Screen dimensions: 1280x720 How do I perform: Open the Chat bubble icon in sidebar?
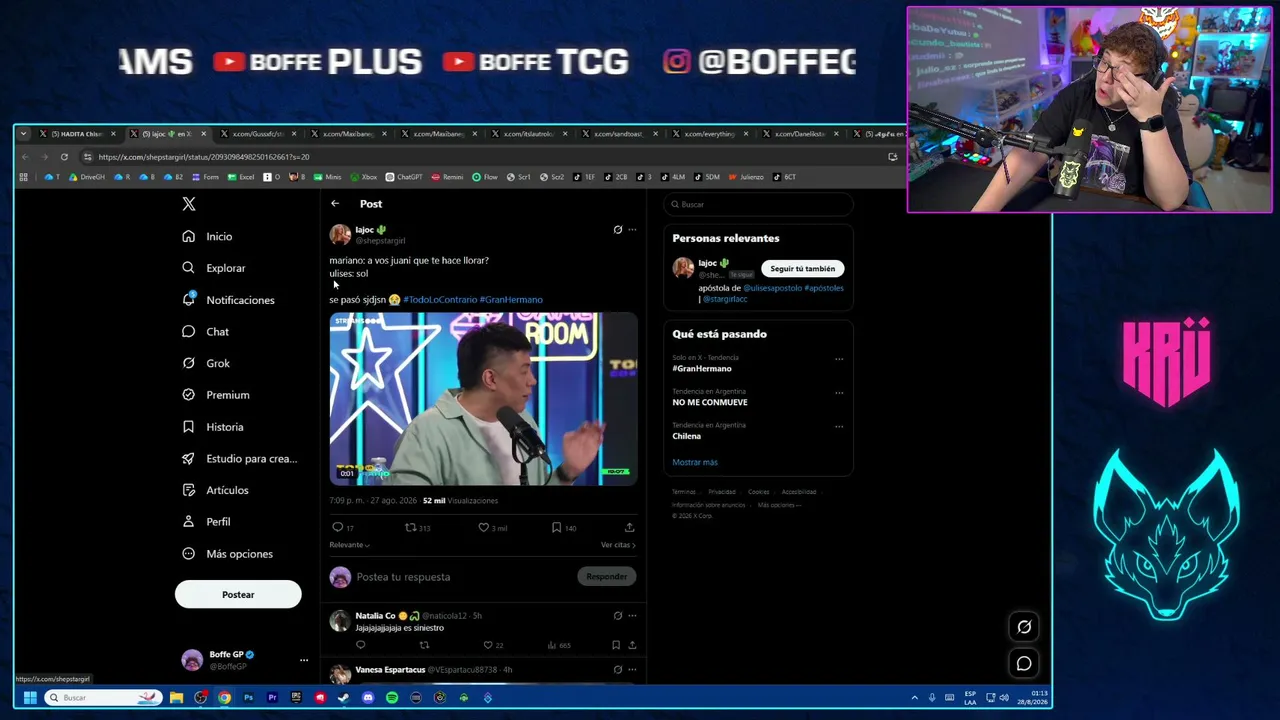coord(188,331)
